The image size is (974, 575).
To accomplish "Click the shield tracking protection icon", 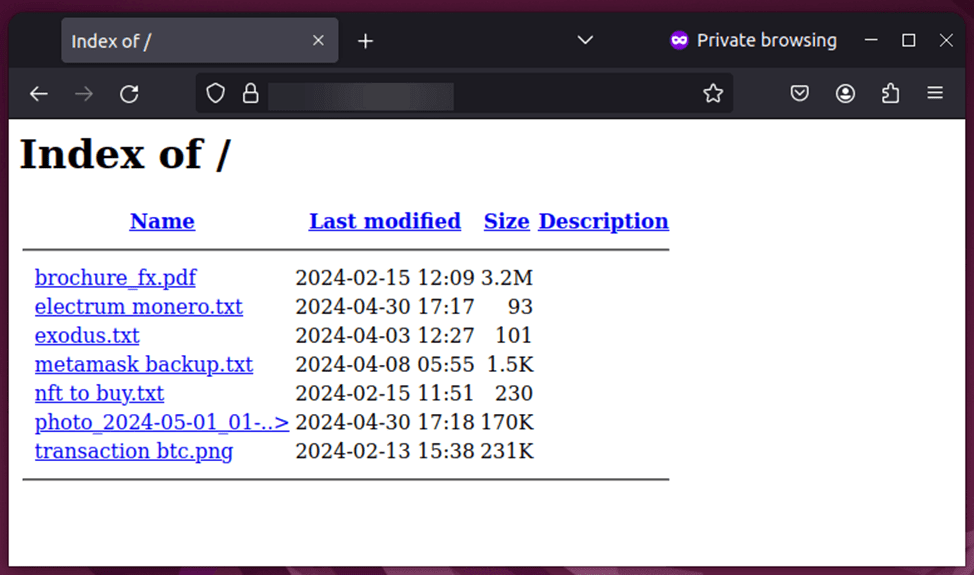I will (x=216, y=94).
